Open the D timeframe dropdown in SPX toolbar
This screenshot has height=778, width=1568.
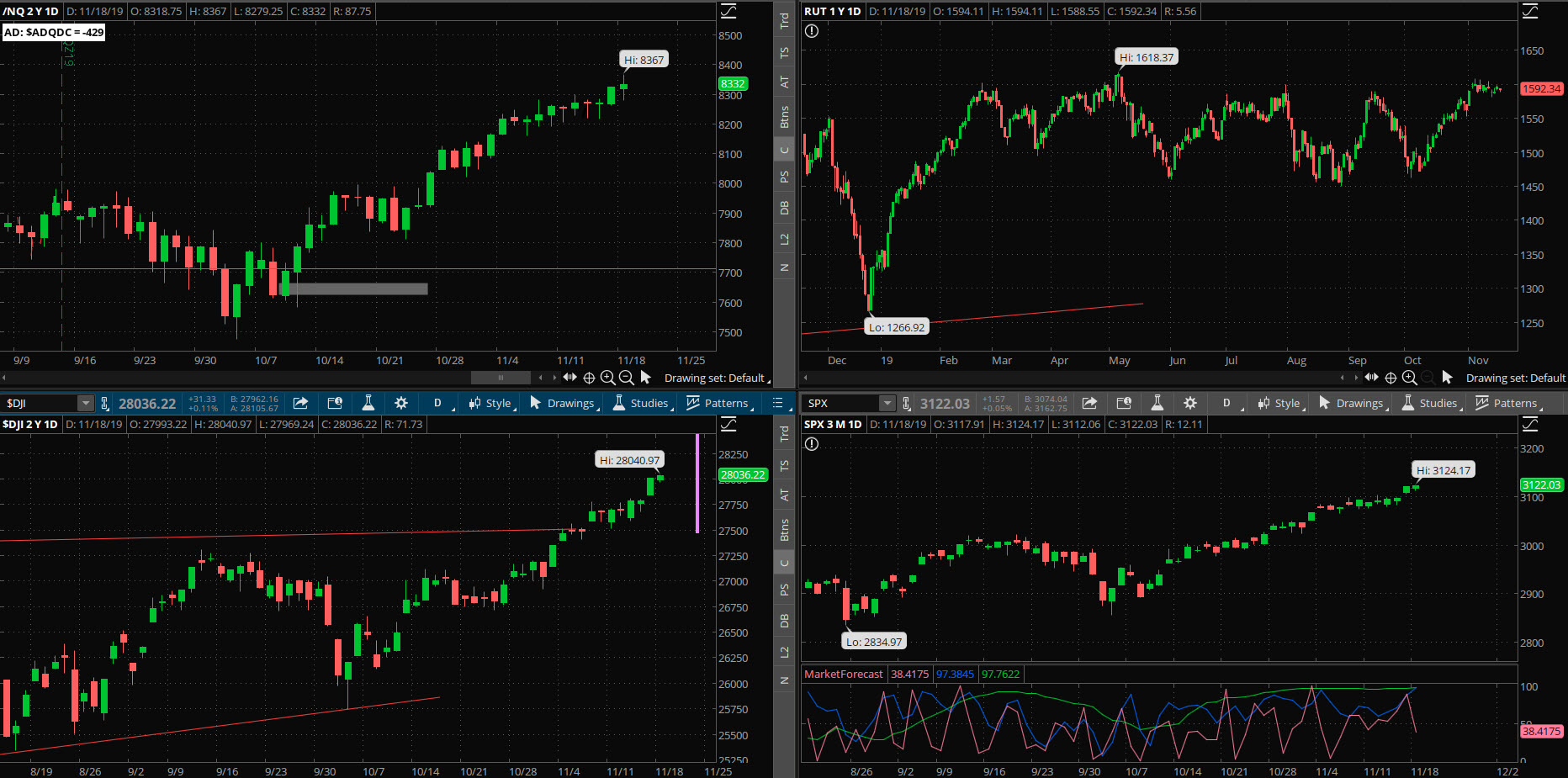click(x=1229, y=403)
